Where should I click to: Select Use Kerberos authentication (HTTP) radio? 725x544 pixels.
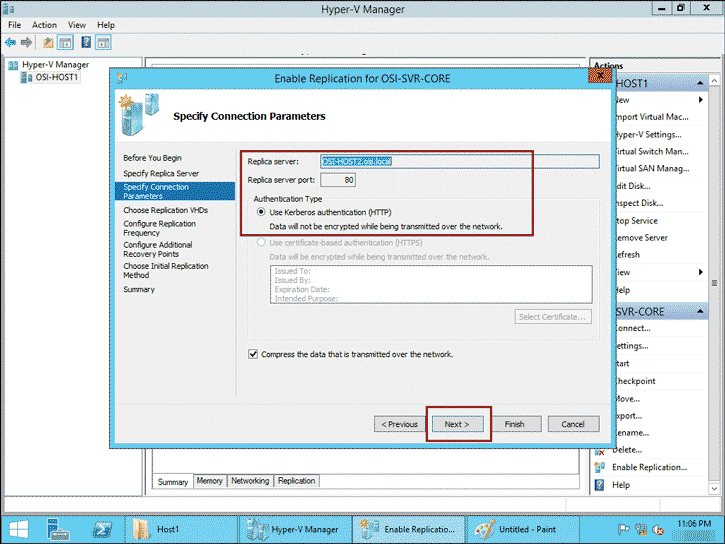pyautogui.click(x=261, y=212)
